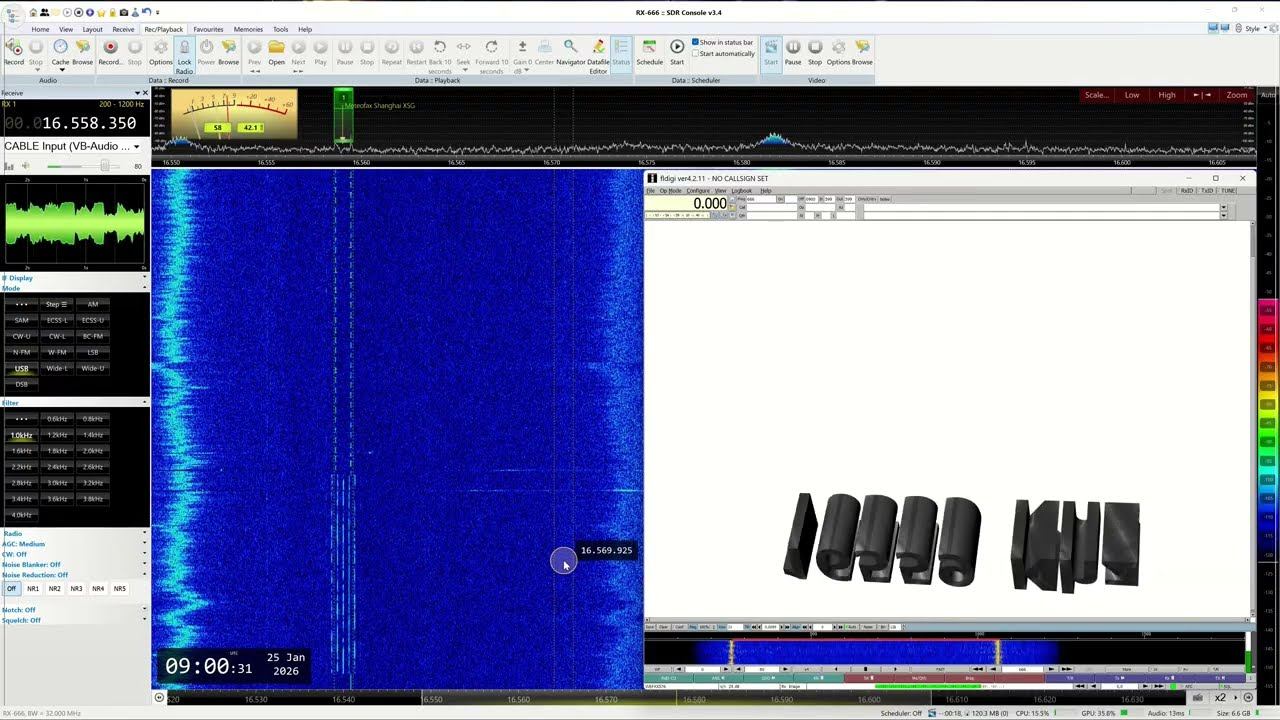Switch to the Receive ribbon tab
This screenshot has width=1280, height=720.
tap(123, 29)
